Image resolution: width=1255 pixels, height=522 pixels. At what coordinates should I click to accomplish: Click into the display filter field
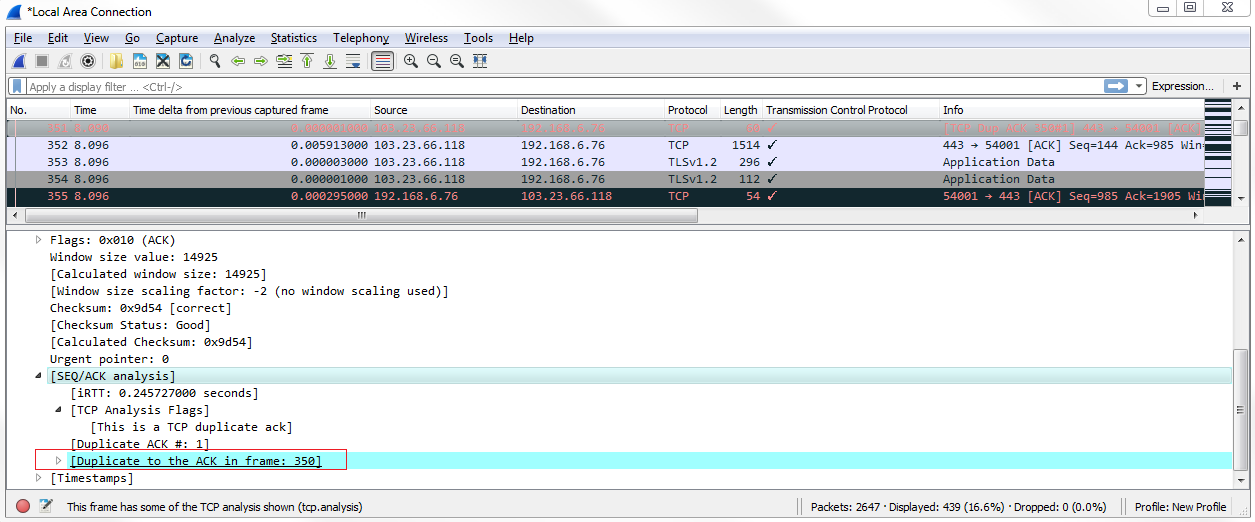[565, 87]
